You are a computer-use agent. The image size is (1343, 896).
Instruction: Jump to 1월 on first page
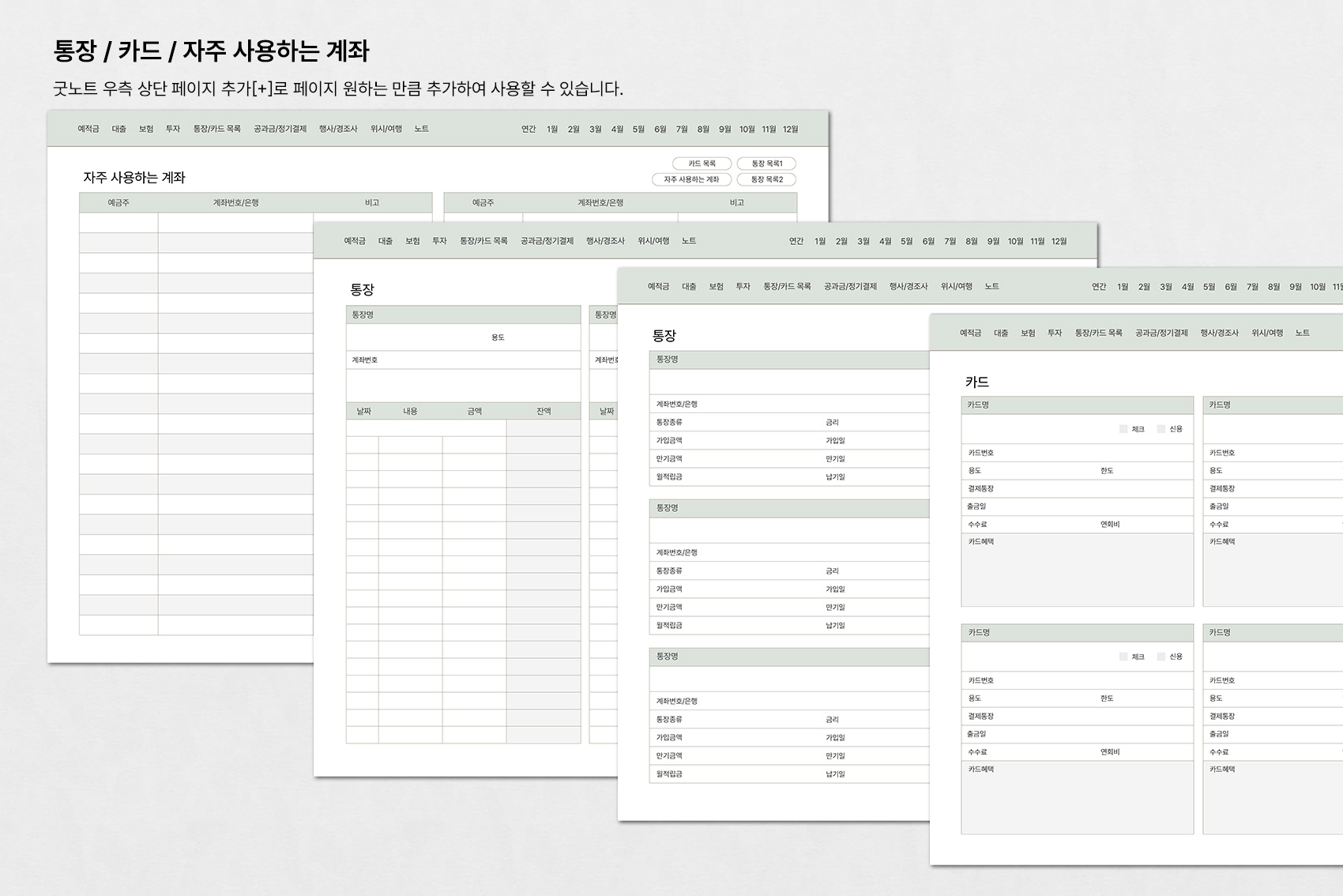(x=552, y=130)
